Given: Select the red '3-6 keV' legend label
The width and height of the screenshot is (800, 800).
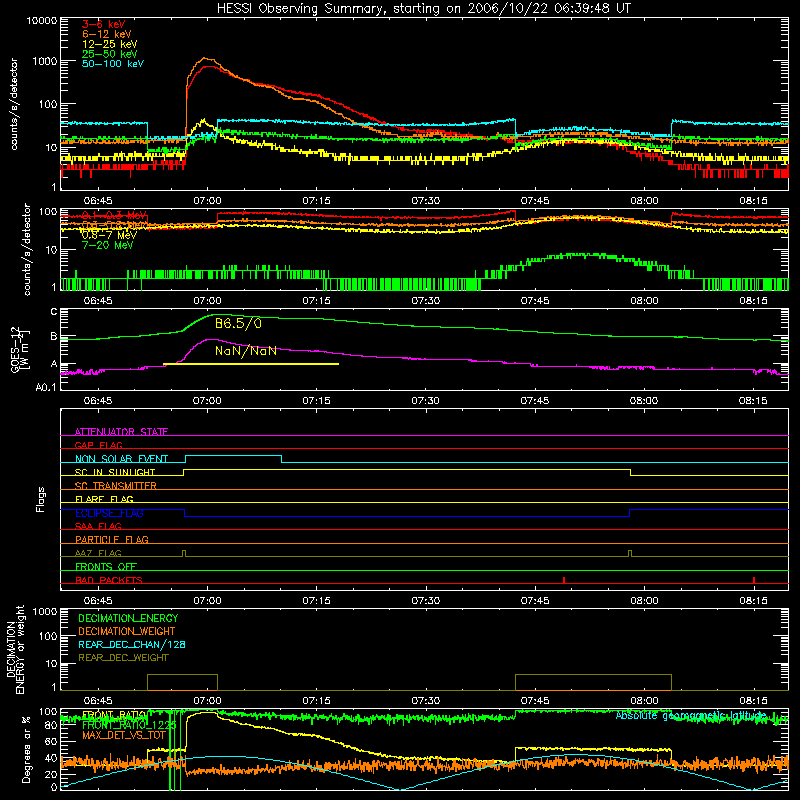Looking at the screenshot, I should click(104, 24).
